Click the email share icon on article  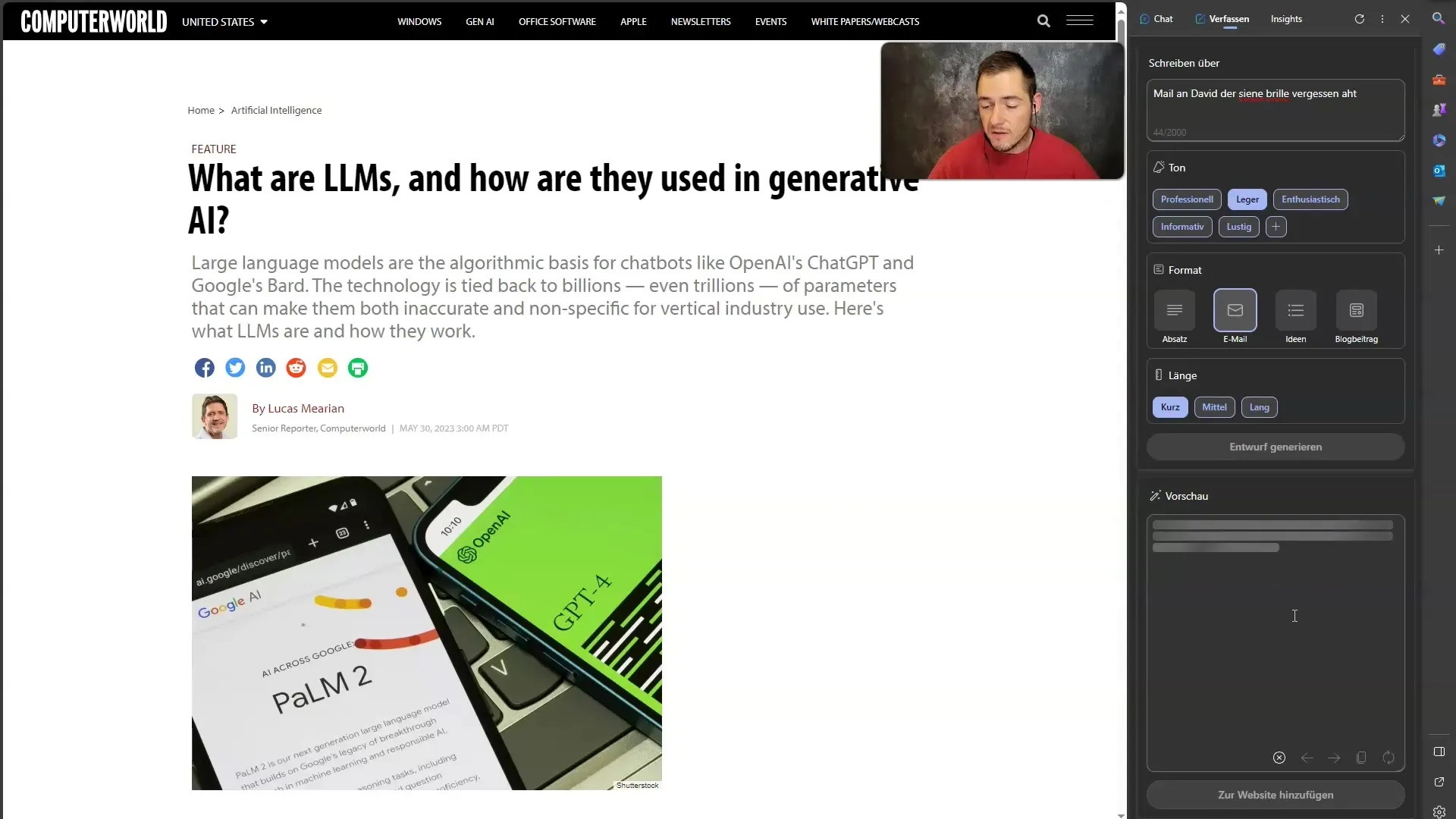326,367
